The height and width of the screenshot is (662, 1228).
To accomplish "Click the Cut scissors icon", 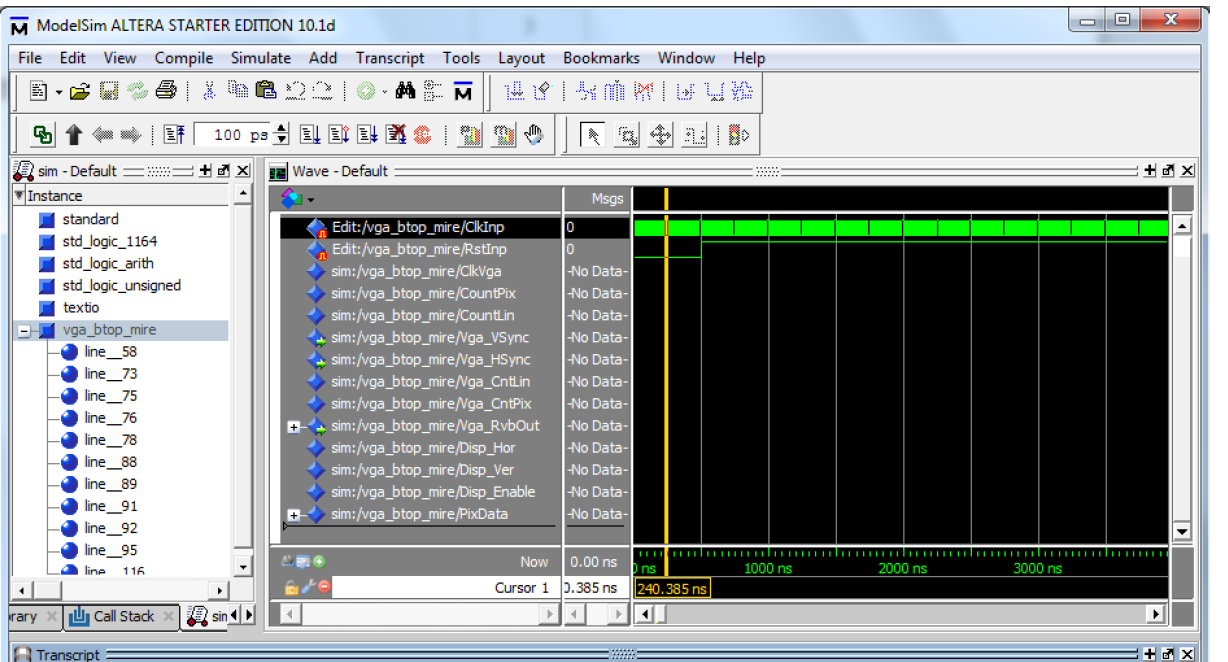I will tap(210, 92).
